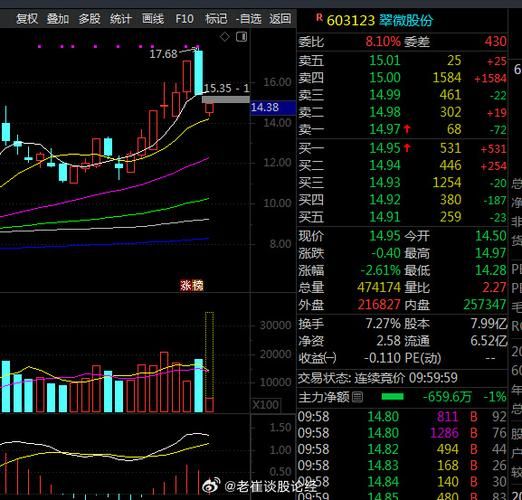Click the 交易状态 连续竞价 status line
The image size is (522, 500).
tap(378, 378)
